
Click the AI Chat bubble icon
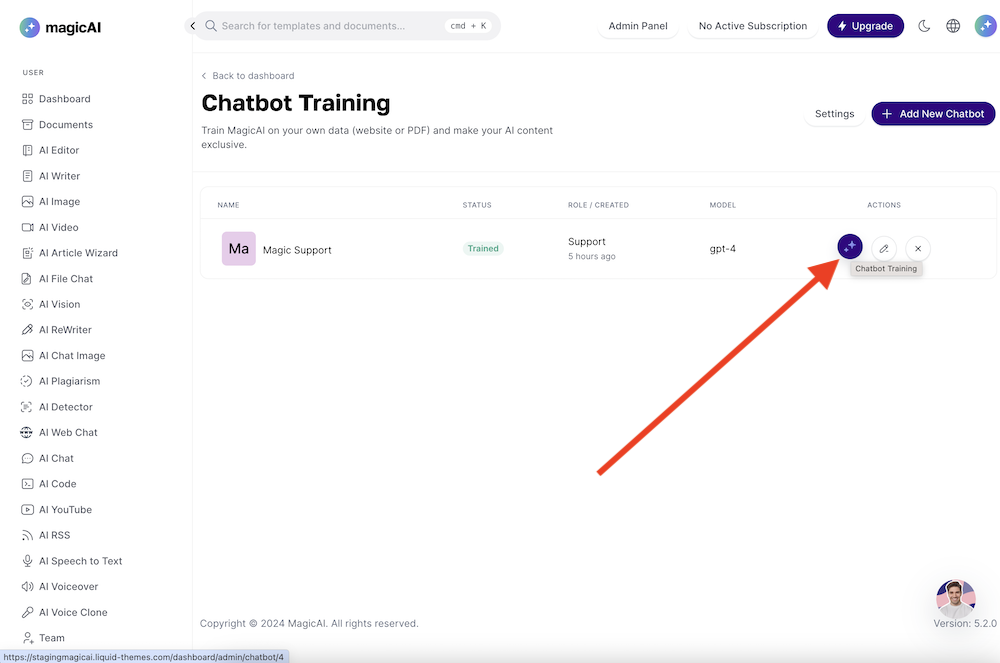pos(27,458)
